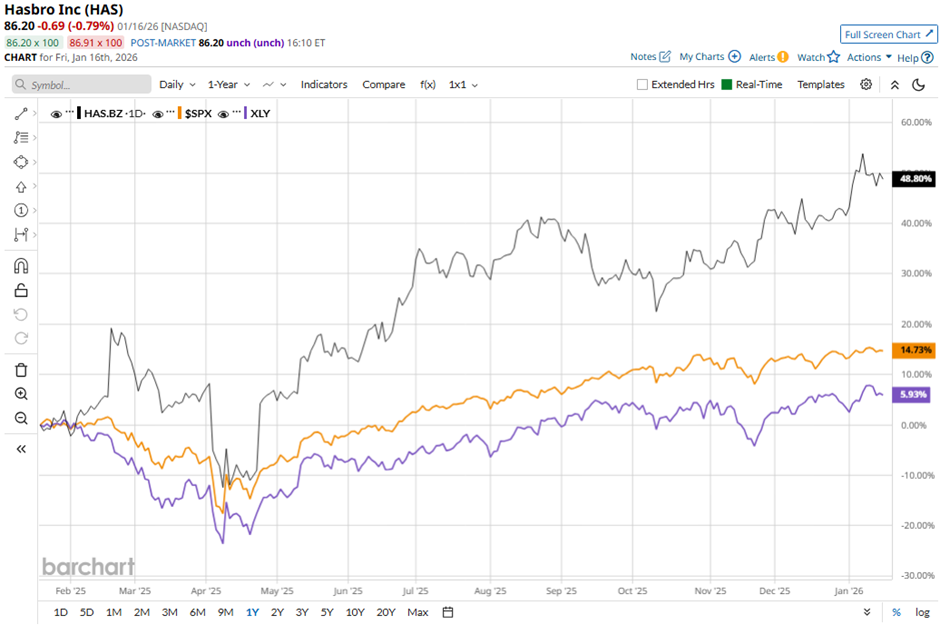
Task: Click the redo arrow icon
Action: click(x=21, y=339)
